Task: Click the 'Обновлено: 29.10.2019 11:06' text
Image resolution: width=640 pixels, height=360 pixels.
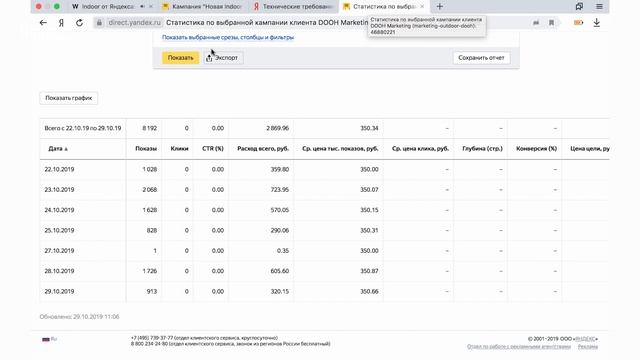Action: [x=79, y=317]
